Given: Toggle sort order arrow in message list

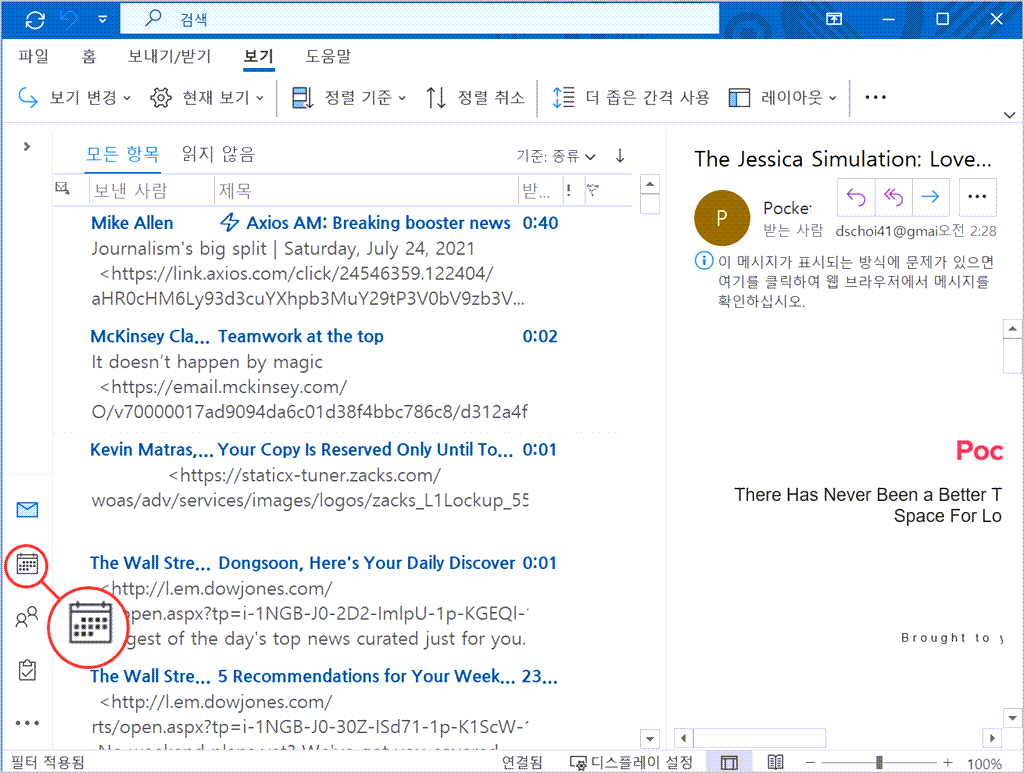Looking at the screenshot, I should coord(620,155).
